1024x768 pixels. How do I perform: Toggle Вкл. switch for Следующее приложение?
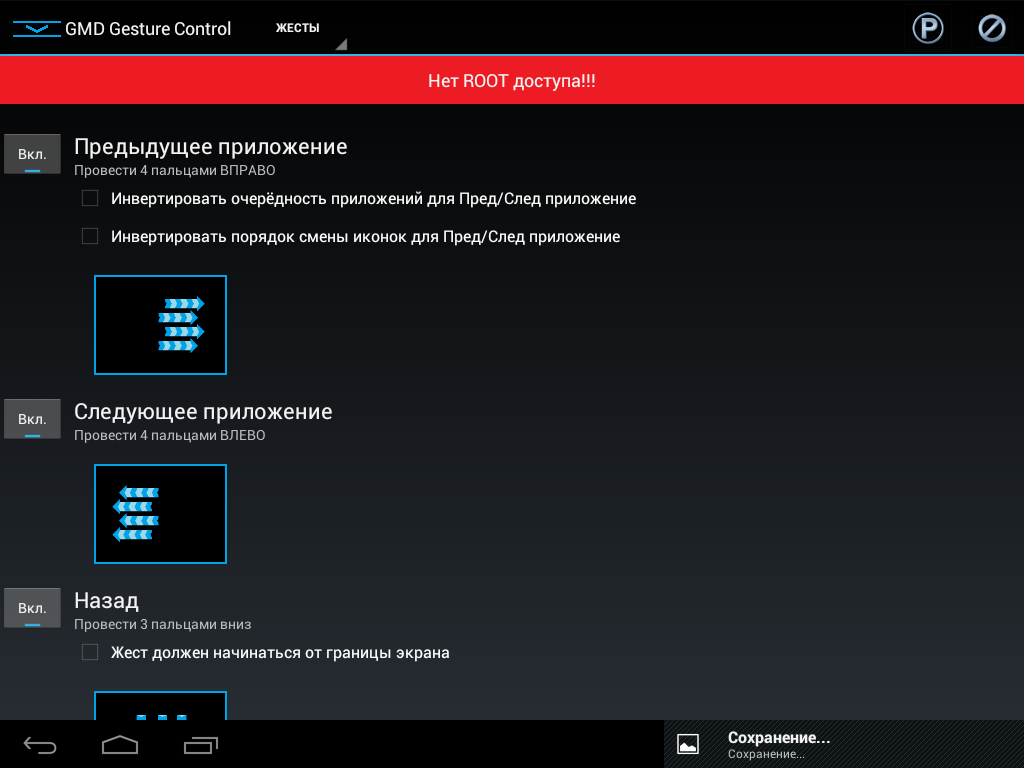[32, 419]
